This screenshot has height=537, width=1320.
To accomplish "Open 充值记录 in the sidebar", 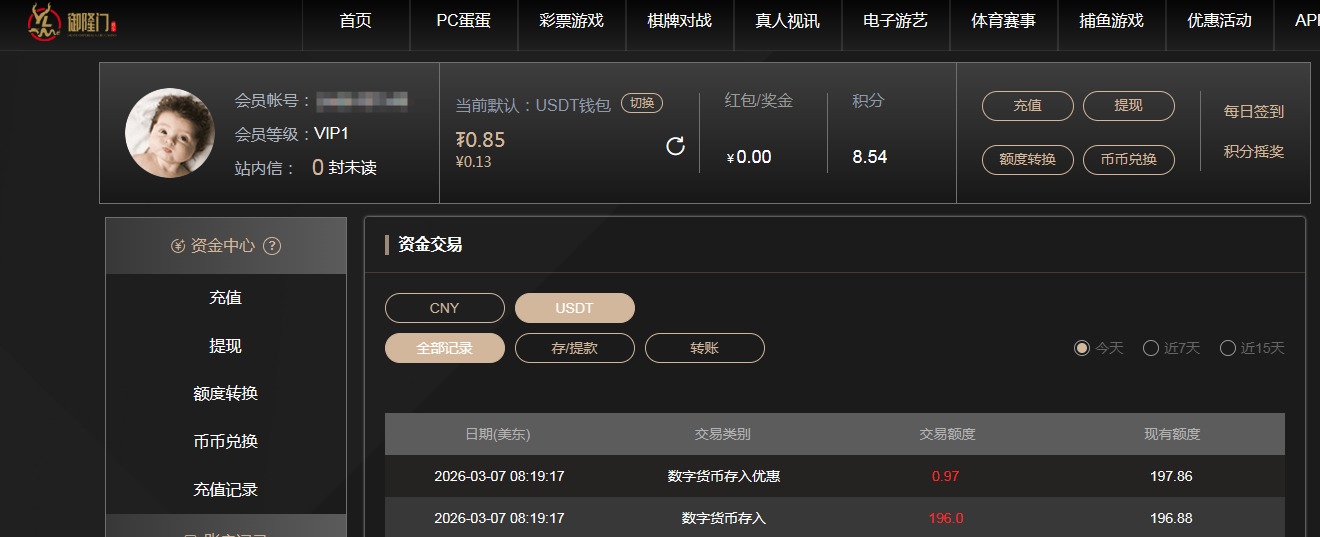I will click(x=226, y=490).
